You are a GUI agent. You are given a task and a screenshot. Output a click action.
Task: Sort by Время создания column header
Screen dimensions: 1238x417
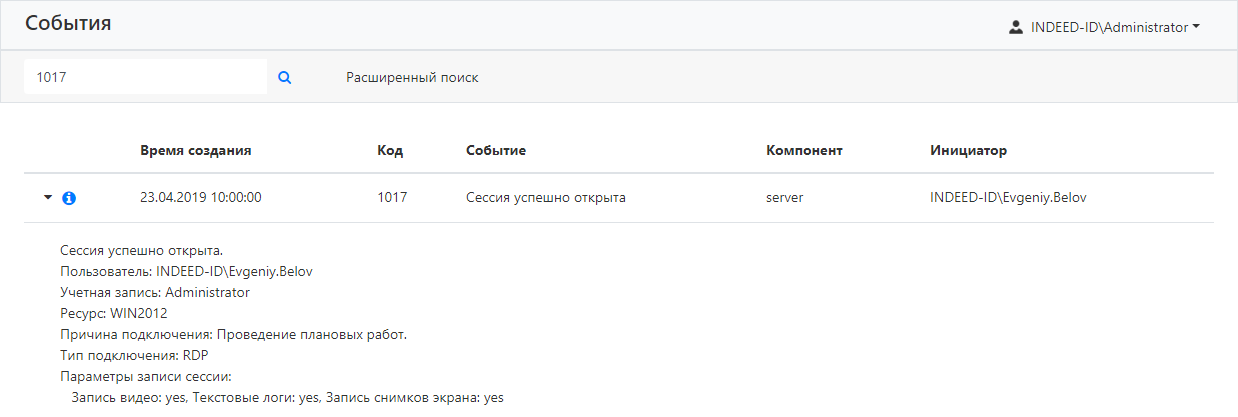coord(195,150)
